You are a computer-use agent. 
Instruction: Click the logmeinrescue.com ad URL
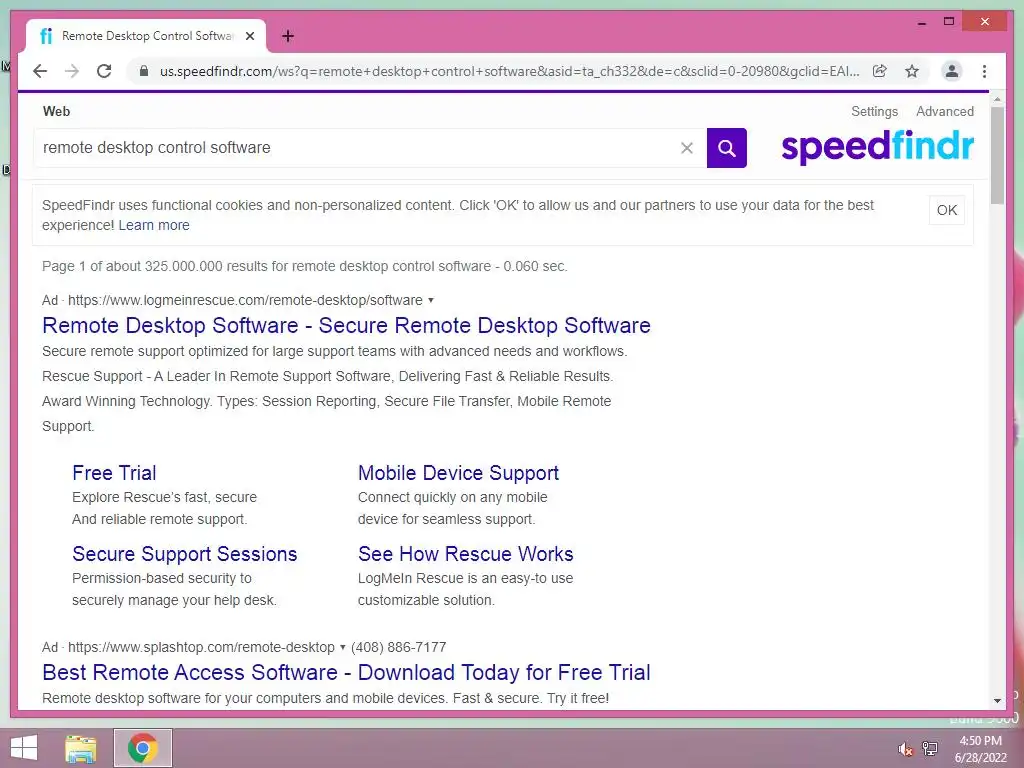pyautogui.click(x=245, y=300)
